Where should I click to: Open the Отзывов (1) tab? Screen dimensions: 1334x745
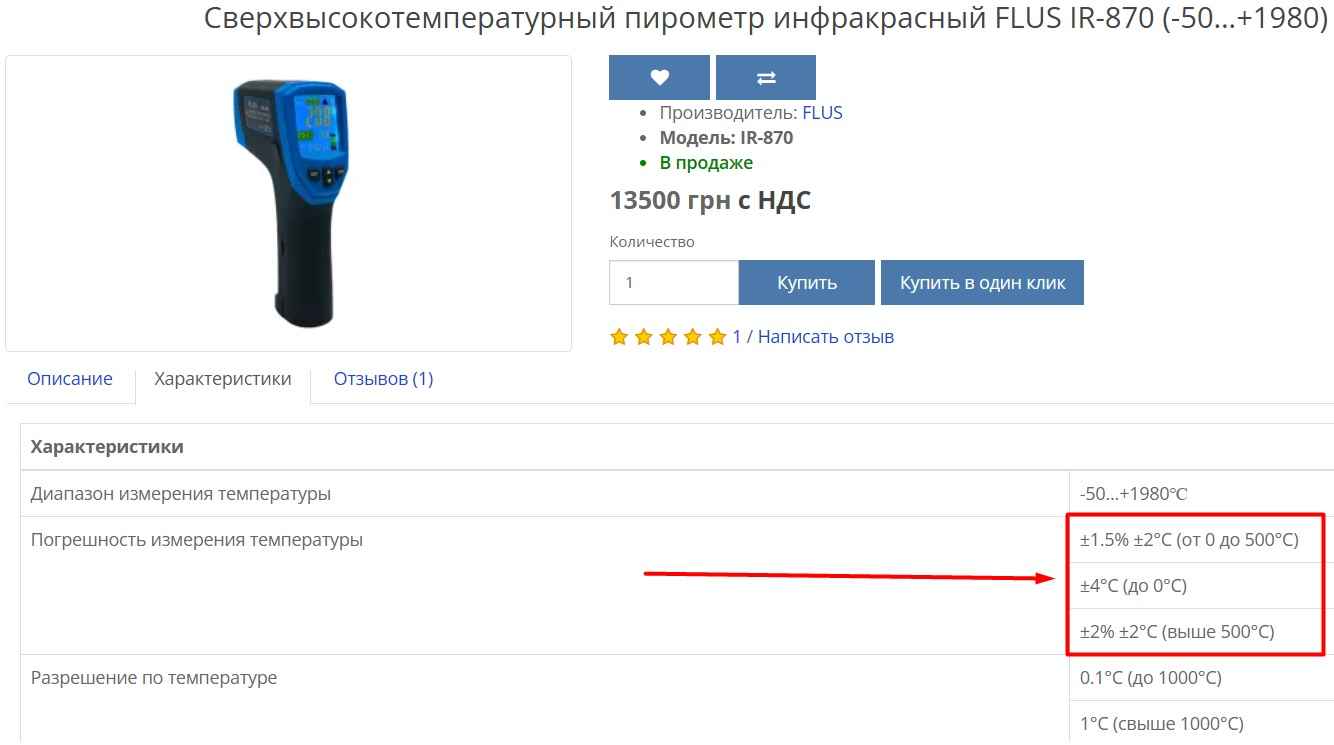click(x=383, y=379)
